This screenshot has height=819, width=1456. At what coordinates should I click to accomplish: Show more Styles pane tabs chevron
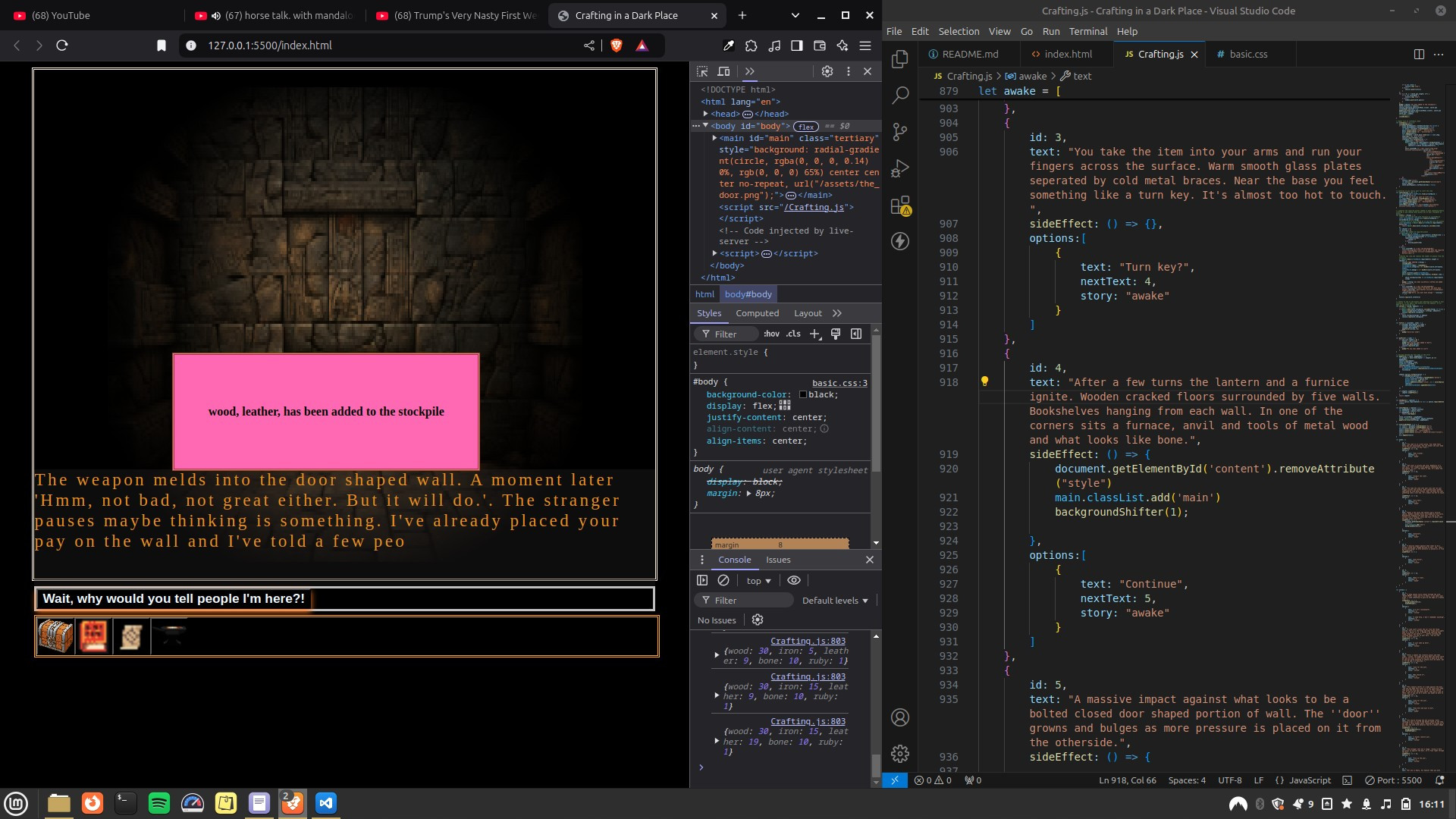837,313
